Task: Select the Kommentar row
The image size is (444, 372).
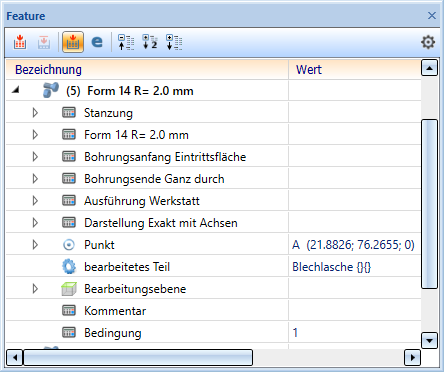Action: [213, 311]
